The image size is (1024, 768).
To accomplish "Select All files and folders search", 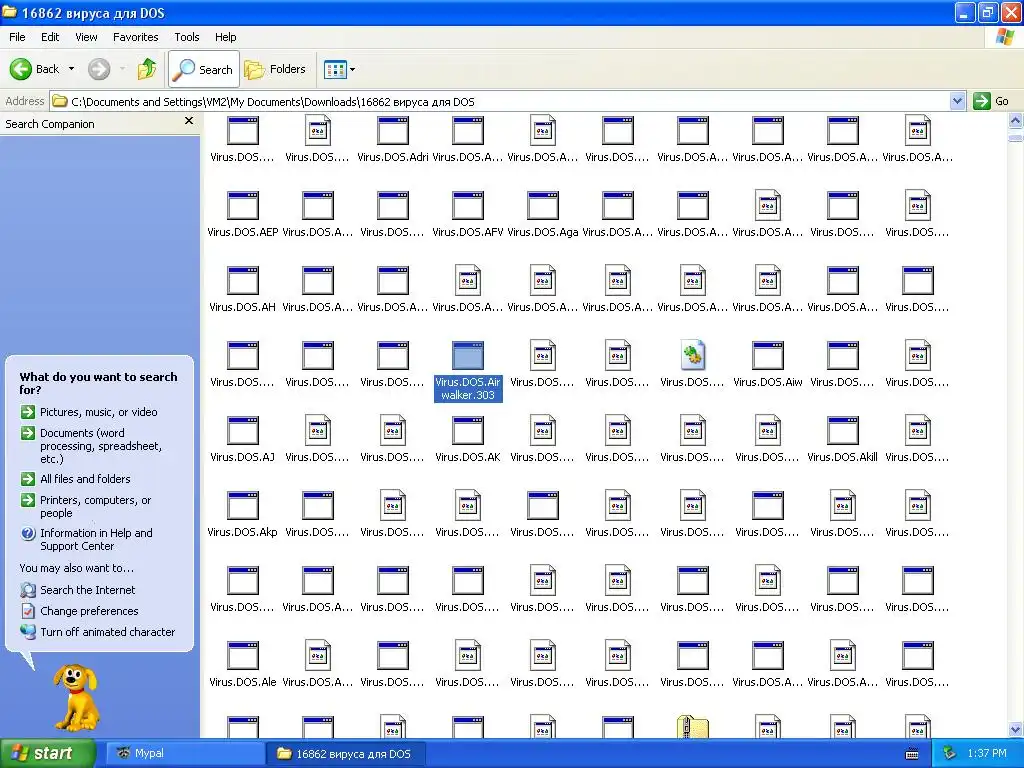I will click(76, 479).
